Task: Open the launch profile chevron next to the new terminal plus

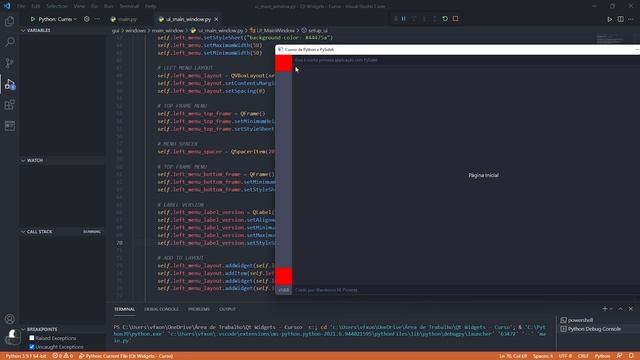Action: [x=611, y=309]
